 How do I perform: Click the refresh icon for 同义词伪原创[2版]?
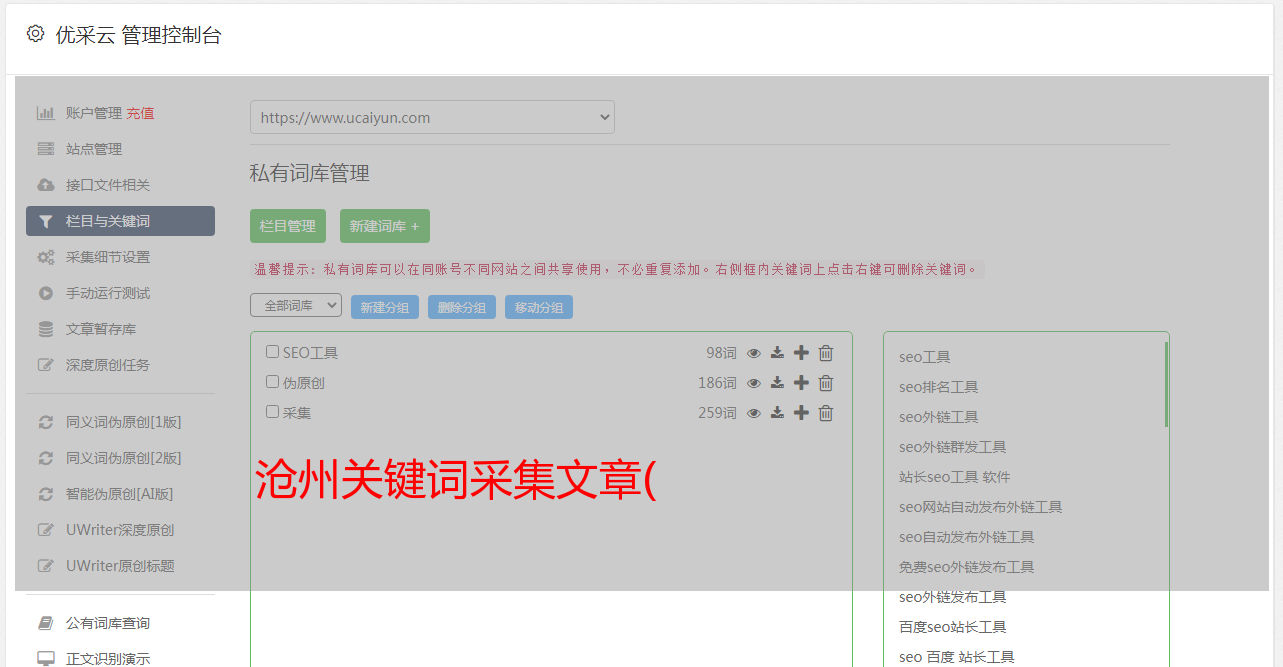click(x=45, y=458)
